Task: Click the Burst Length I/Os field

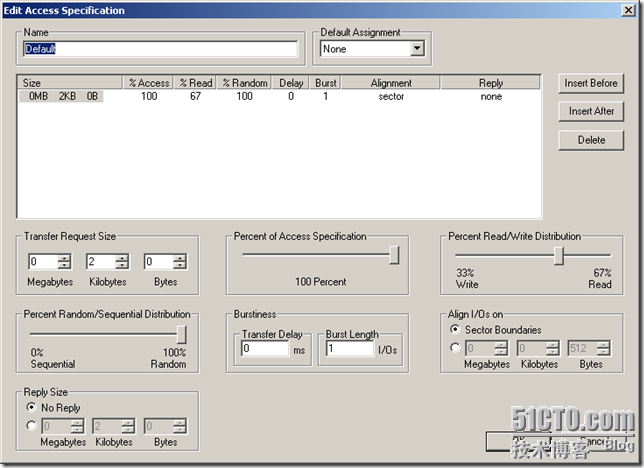Action: 350,348
